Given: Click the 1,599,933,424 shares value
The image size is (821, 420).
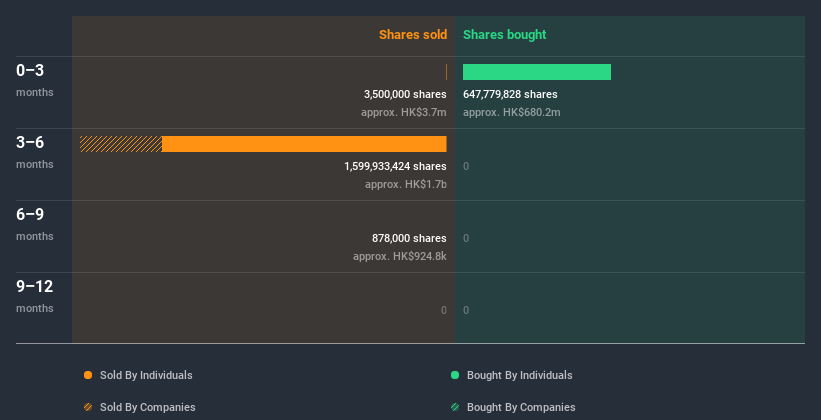Looking at the screenshot, I should pos(395,166).
